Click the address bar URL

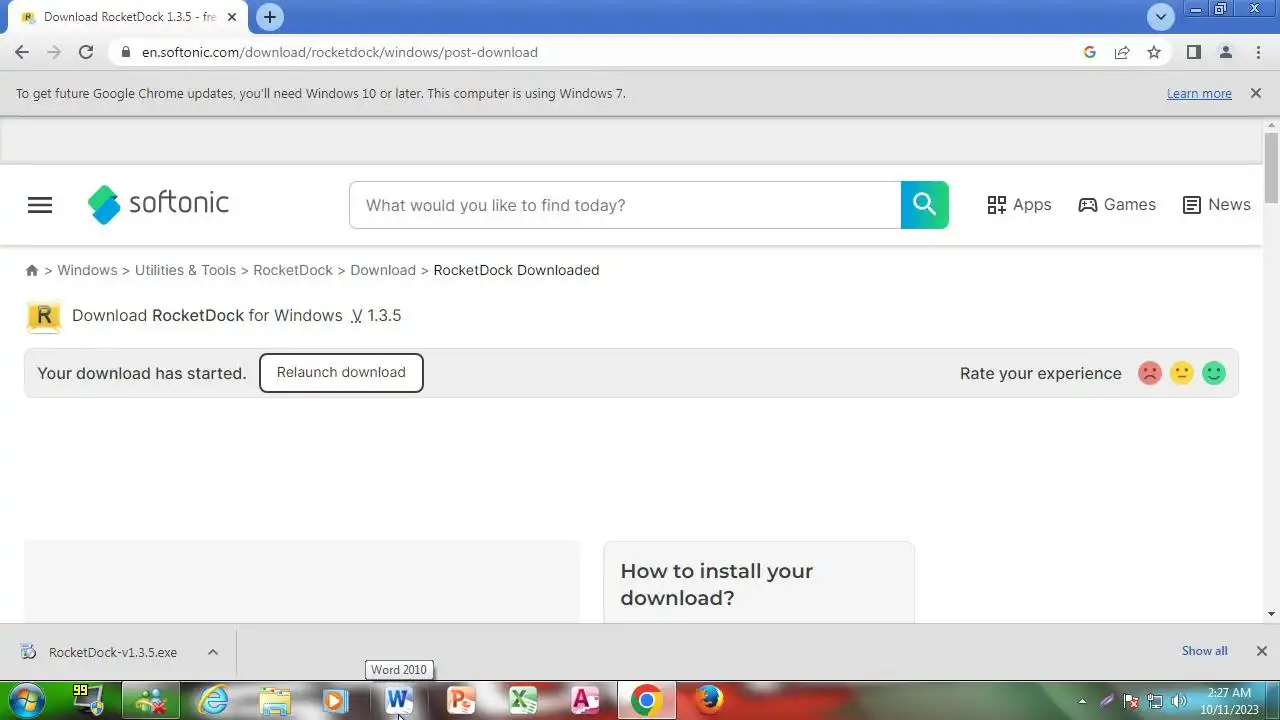point(340,52)
